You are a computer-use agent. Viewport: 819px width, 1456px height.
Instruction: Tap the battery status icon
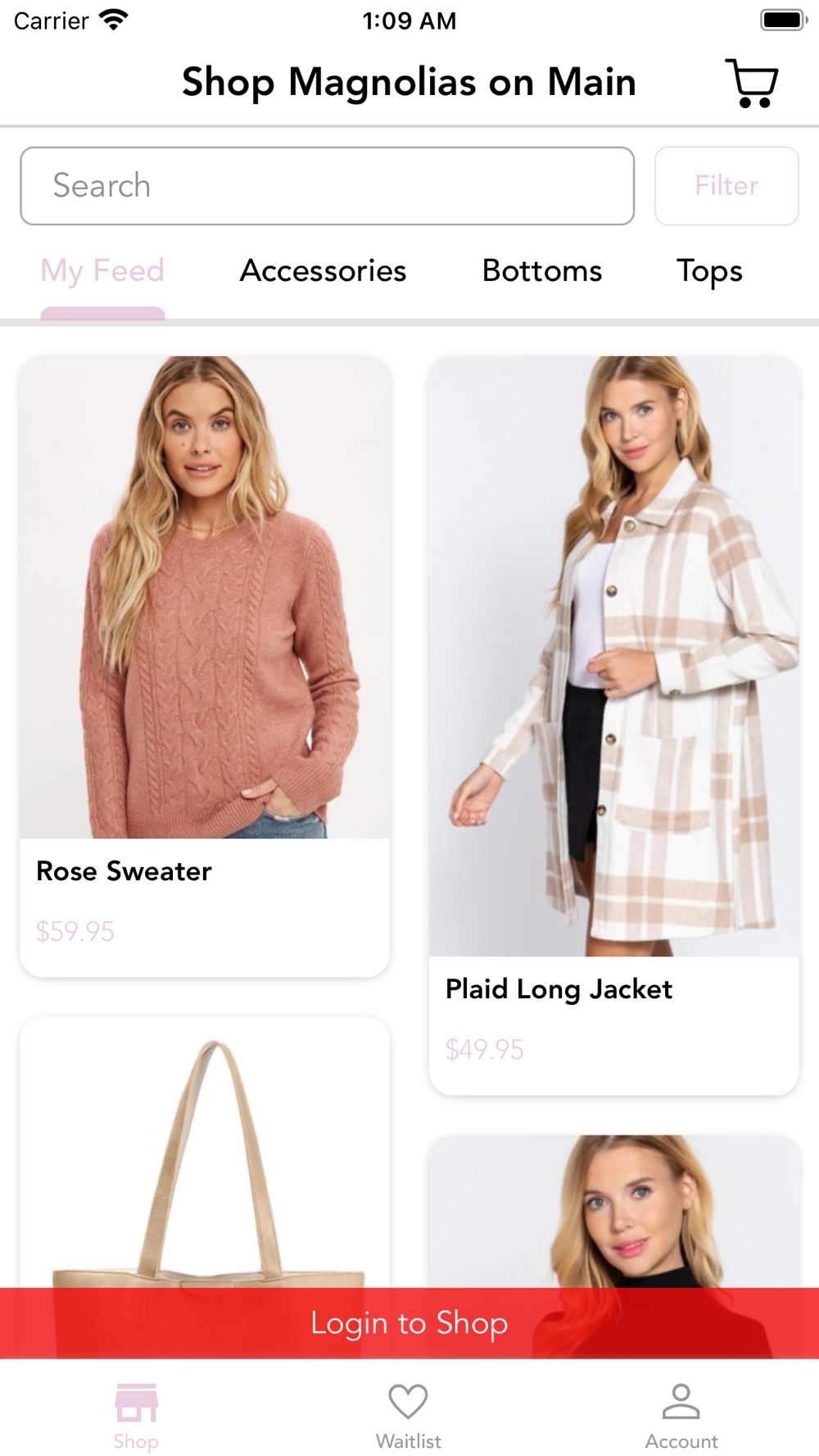tap(783, 20)
